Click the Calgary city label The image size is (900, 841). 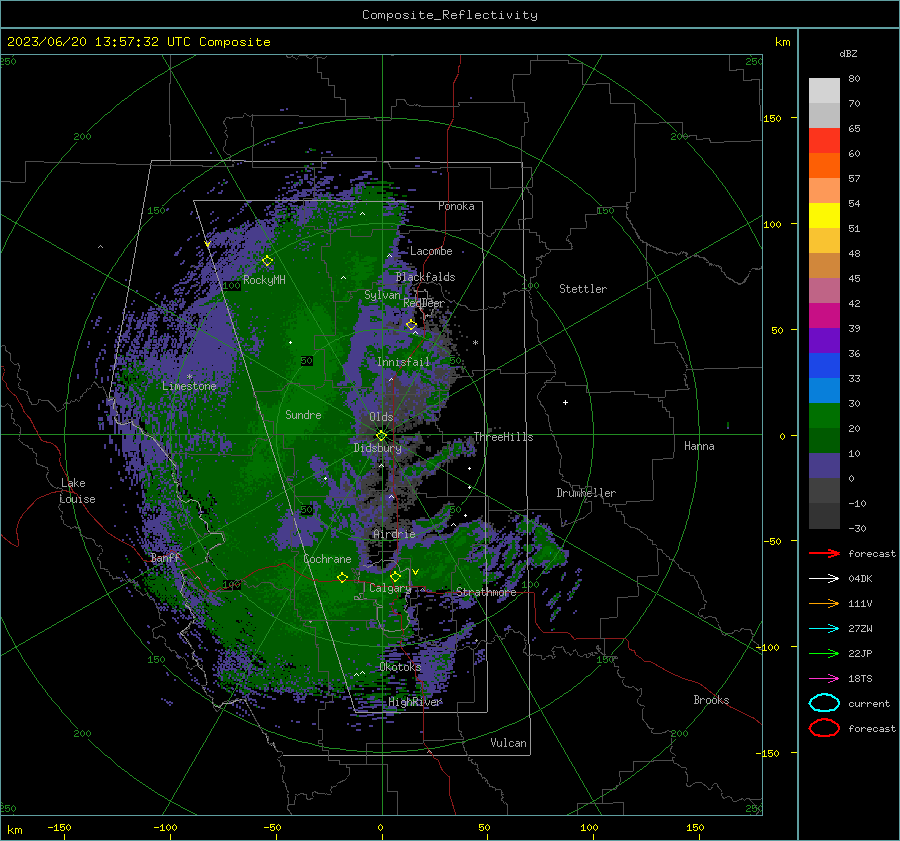(390, 588)
